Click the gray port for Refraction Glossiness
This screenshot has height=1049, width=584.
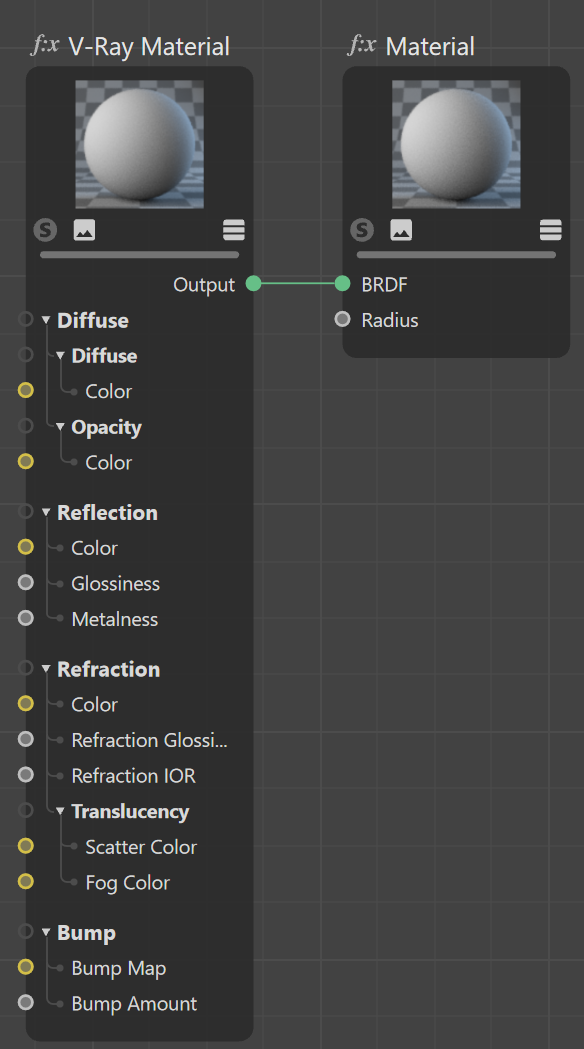click(x=25, y=739)
